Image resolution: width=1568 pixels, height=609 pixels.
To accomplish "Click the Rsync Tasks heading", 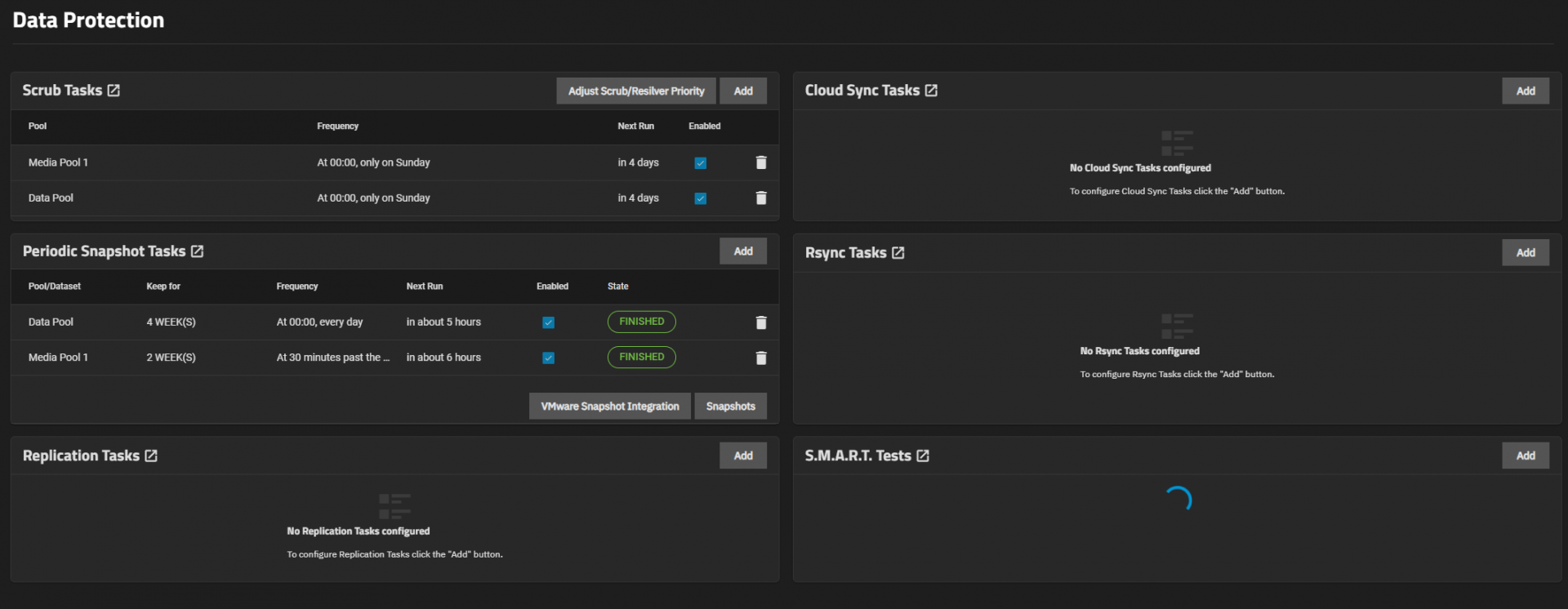I will point(846,253).
